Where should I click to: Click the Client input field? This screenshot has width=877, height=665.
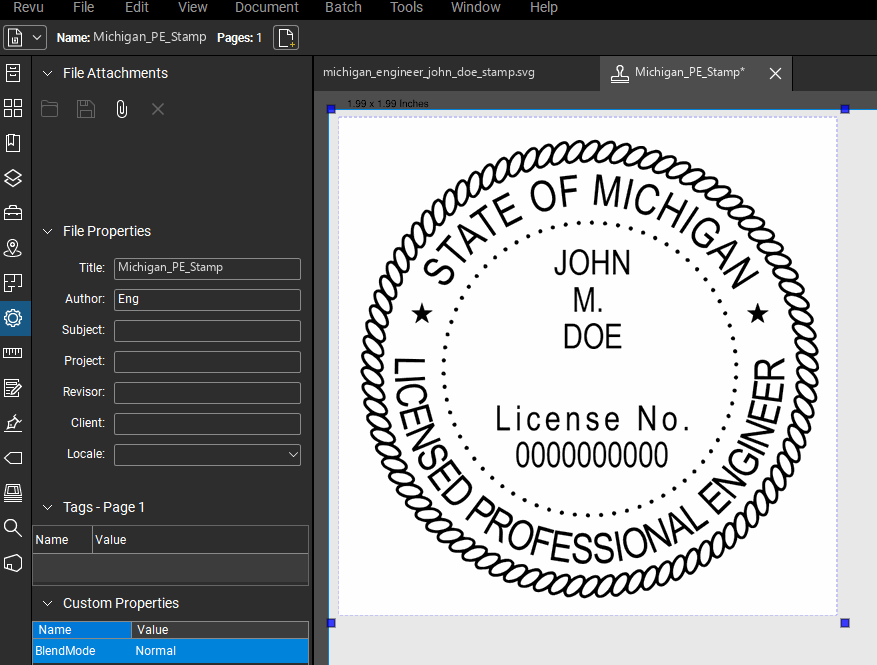208,424
